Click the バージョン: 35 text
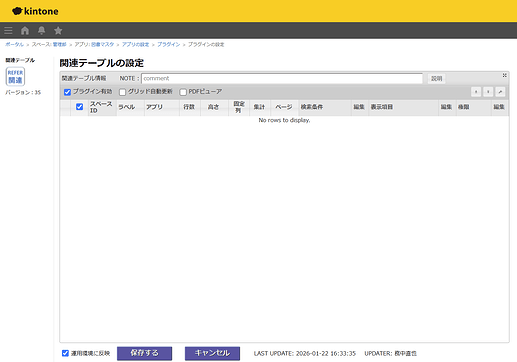 click(x=23, y=92)
